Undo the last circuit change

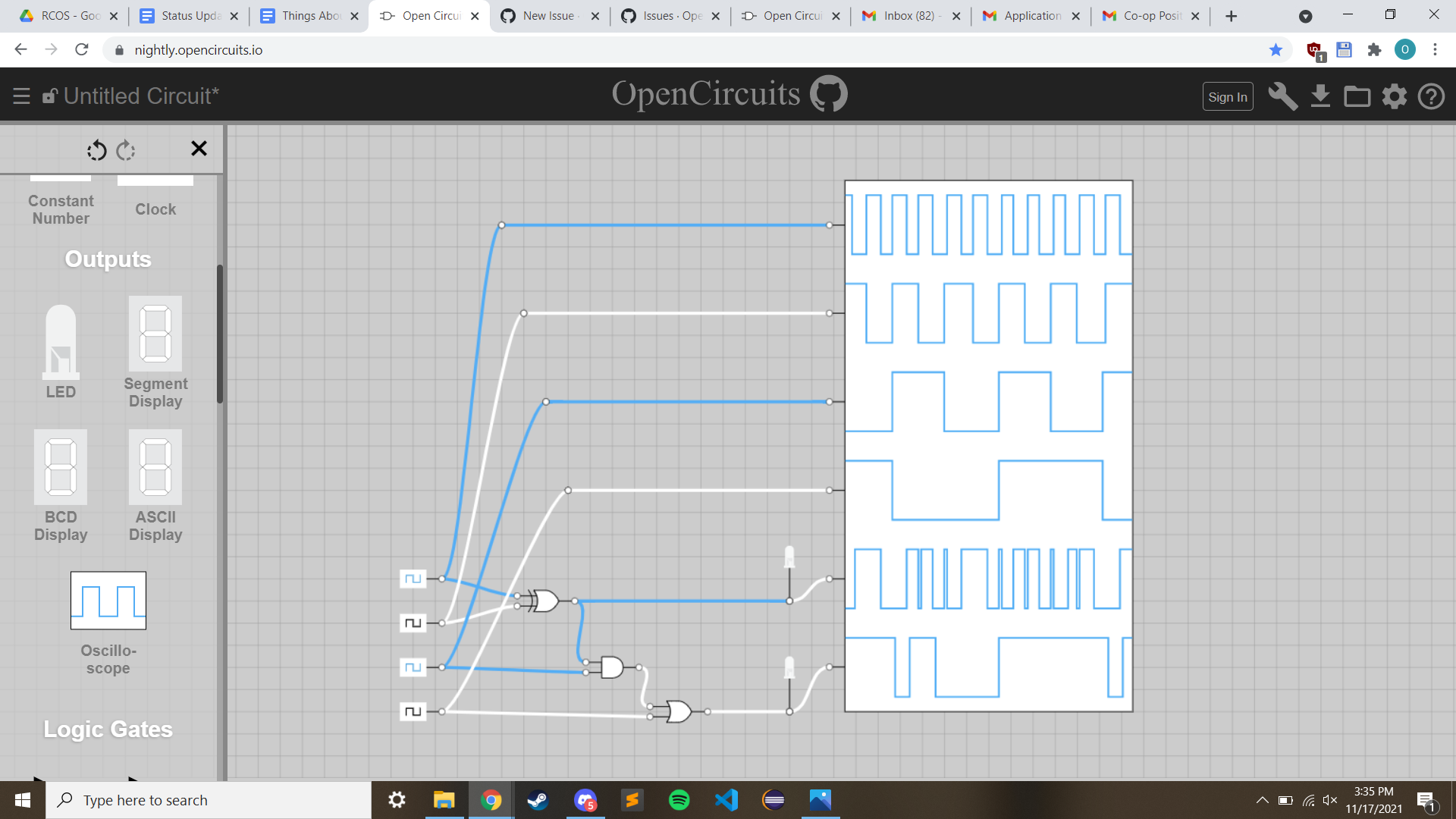pyautogui.click(x=96, y=150)
